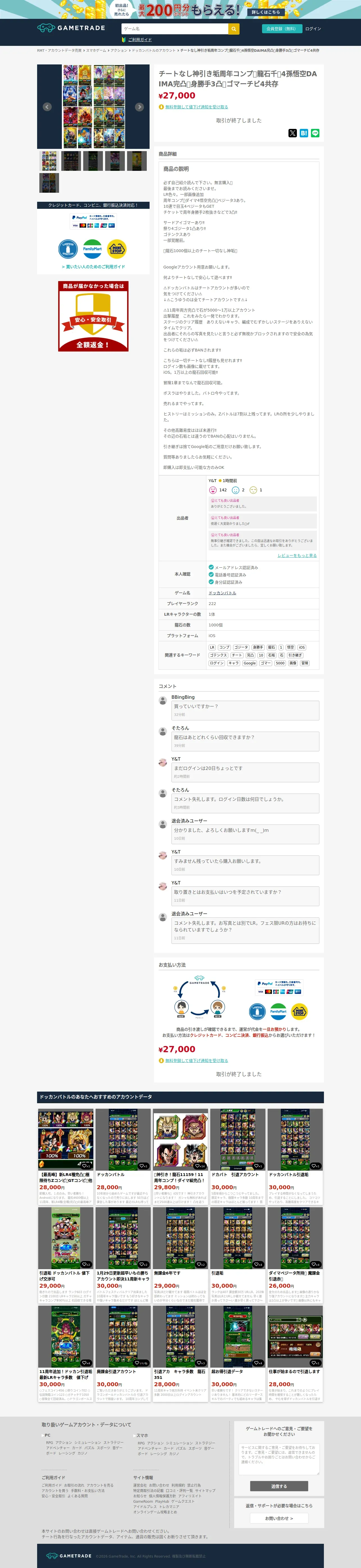
Task: Click GAMETRADE logo in bottom footer
Action: [69, 1556]
